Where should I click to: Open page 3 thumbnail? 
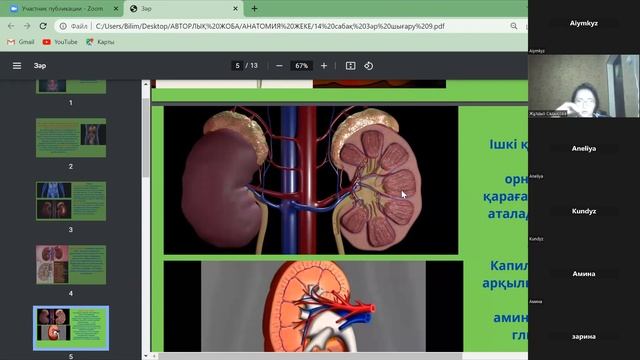click(x=71, y=201)
